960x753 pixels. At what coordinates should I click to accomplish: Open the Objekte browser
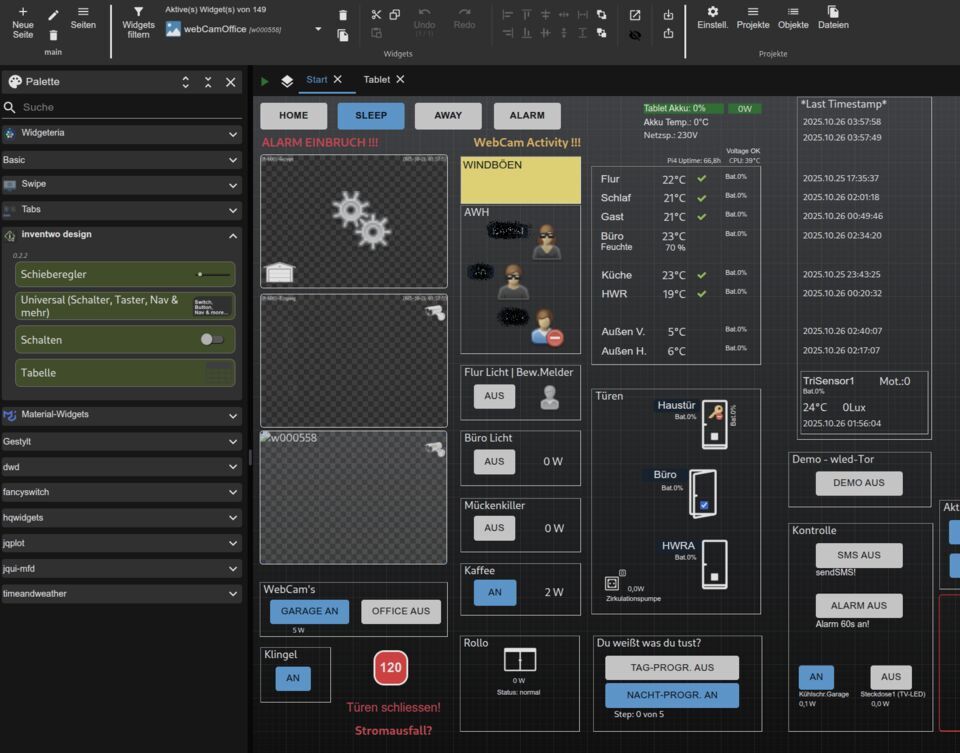793,11
